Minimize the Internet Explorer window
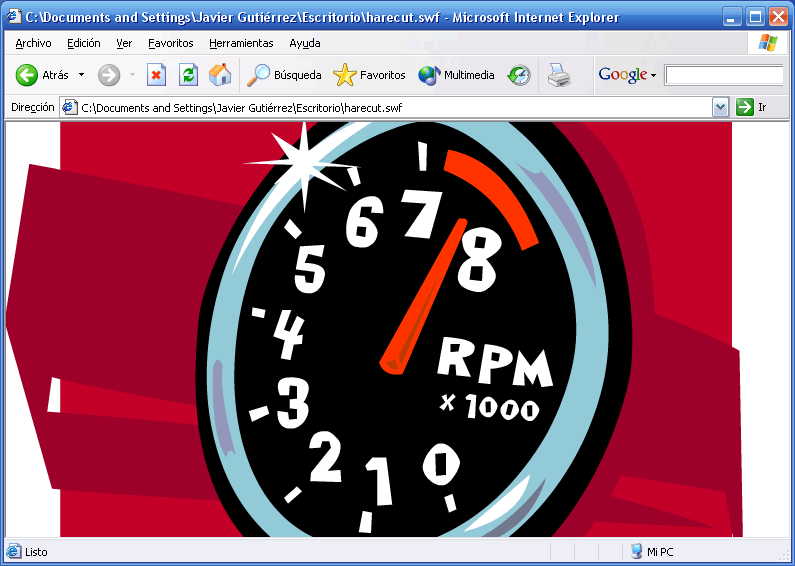Viewport: 795px width, 566px height. 731,18
